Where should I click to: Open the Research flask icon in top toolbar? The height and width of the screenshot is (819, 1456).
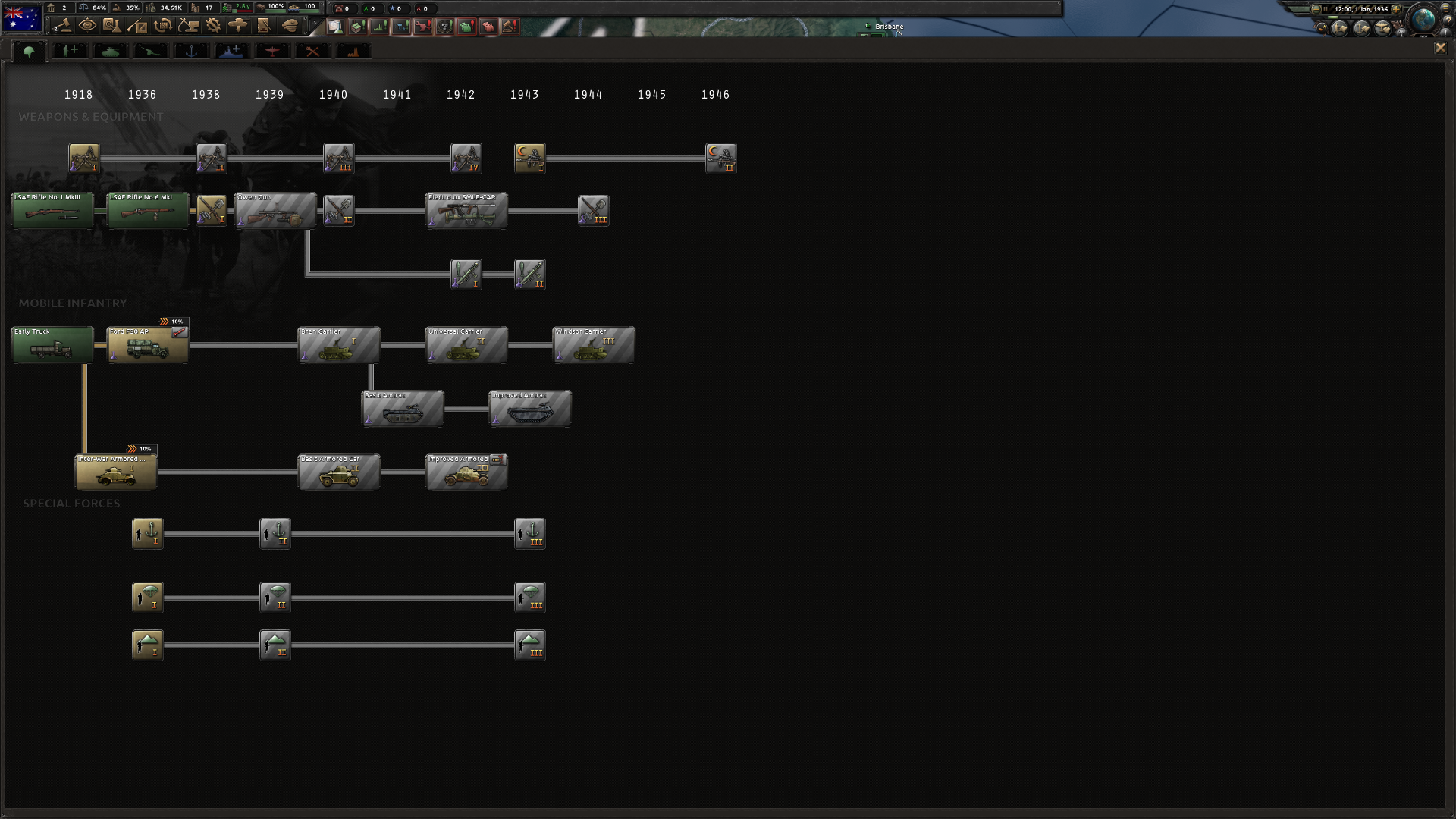(112, 26)
